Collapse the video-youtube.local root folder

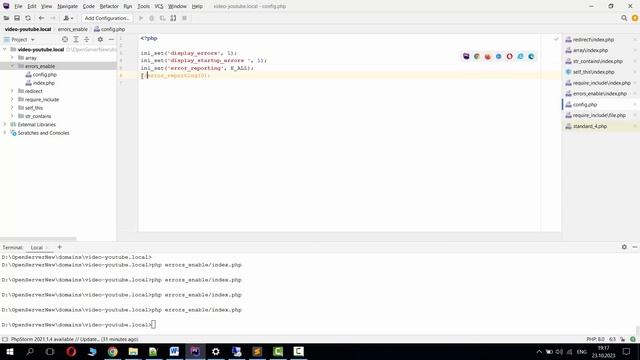coord(5,49)
